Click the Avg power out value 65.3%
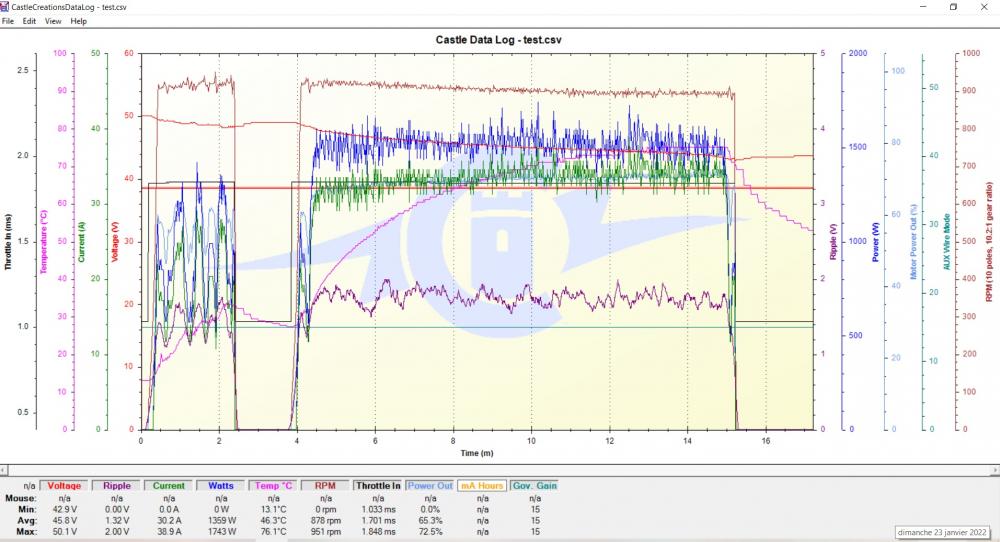This screenshot has height=542, width=1000. (430, 520)
